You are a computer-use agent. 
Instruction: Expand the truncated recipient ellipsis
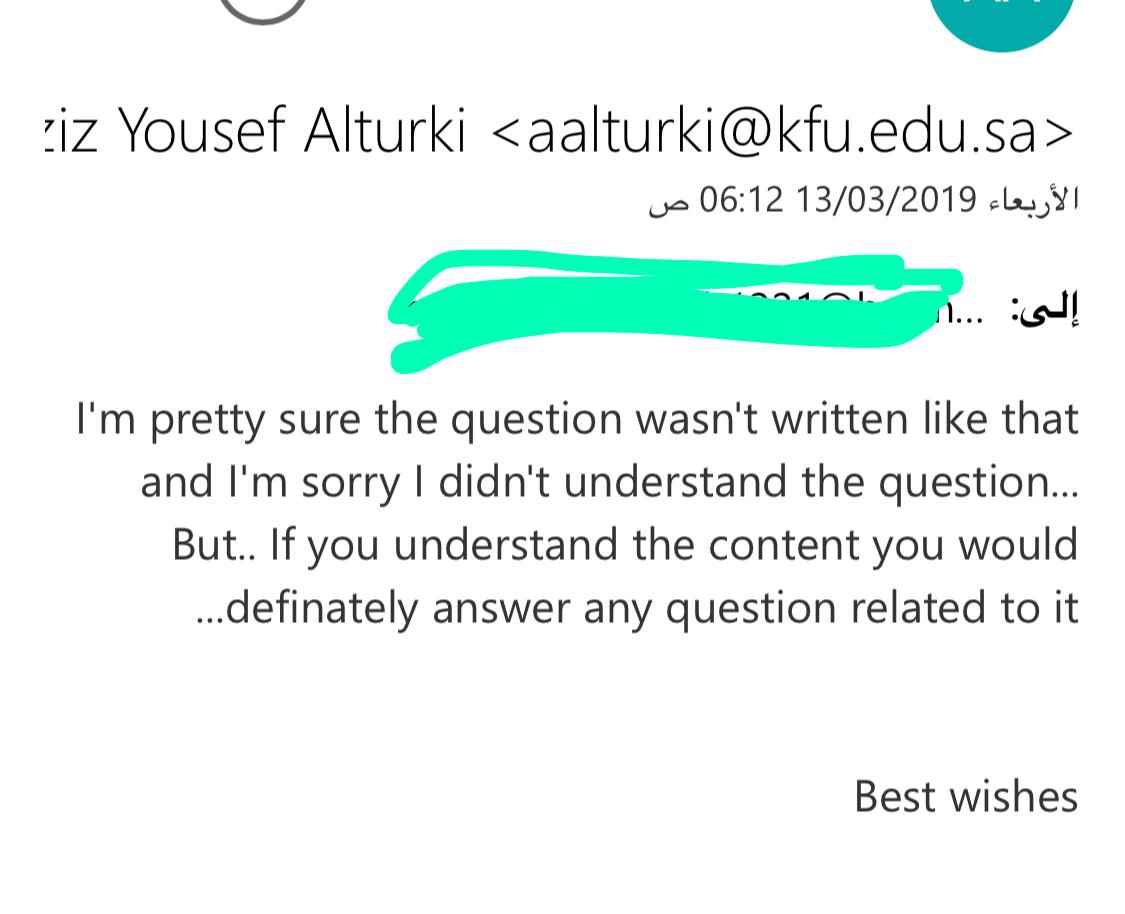coord(966,314)
